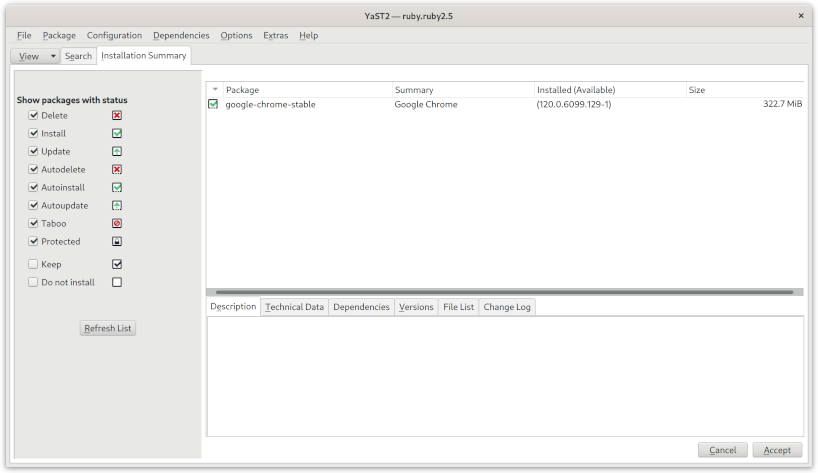Uncheck the Delete status checkbox

click(x=33, y=116)
